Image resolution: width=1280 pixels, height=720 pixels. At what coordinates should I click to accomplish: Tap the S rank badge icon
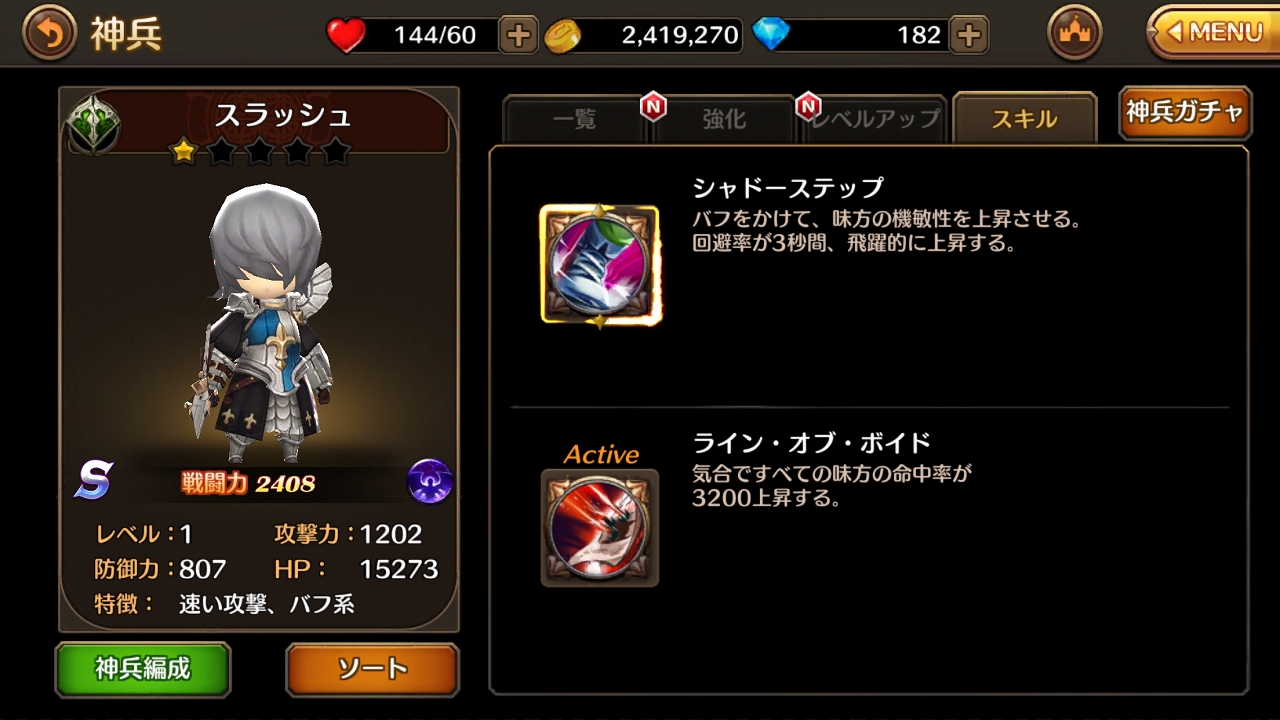click(x=93, y=482)
